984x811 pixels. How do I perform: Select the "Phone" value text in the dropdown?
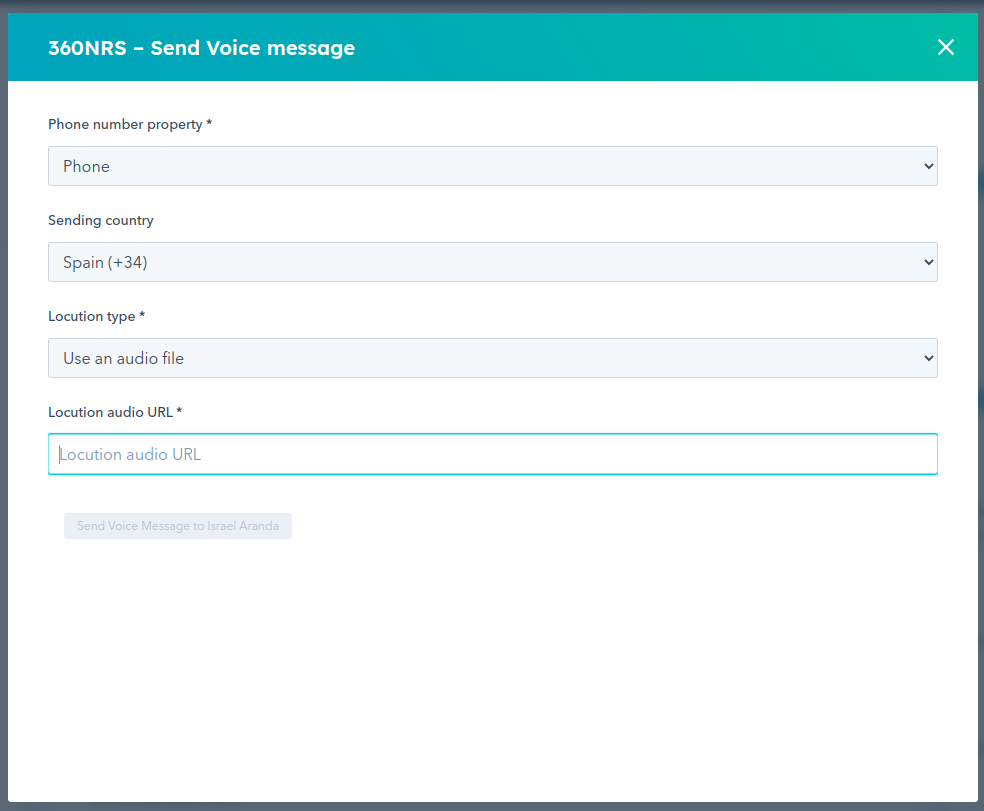click(86, 166)
